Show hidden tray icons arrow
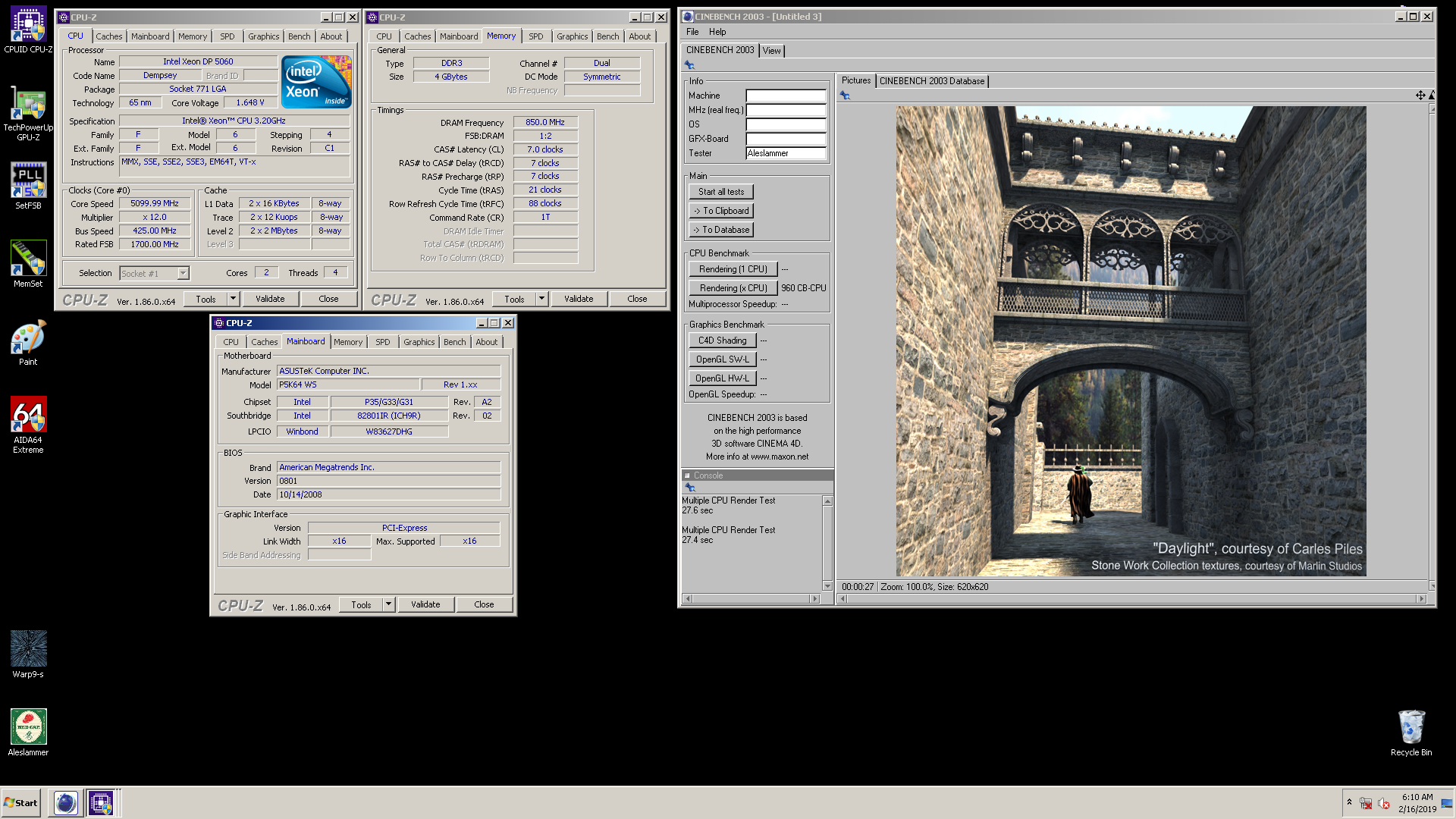The width and height of the screenshot is (1456, 819). click(x=1349, y=802)
